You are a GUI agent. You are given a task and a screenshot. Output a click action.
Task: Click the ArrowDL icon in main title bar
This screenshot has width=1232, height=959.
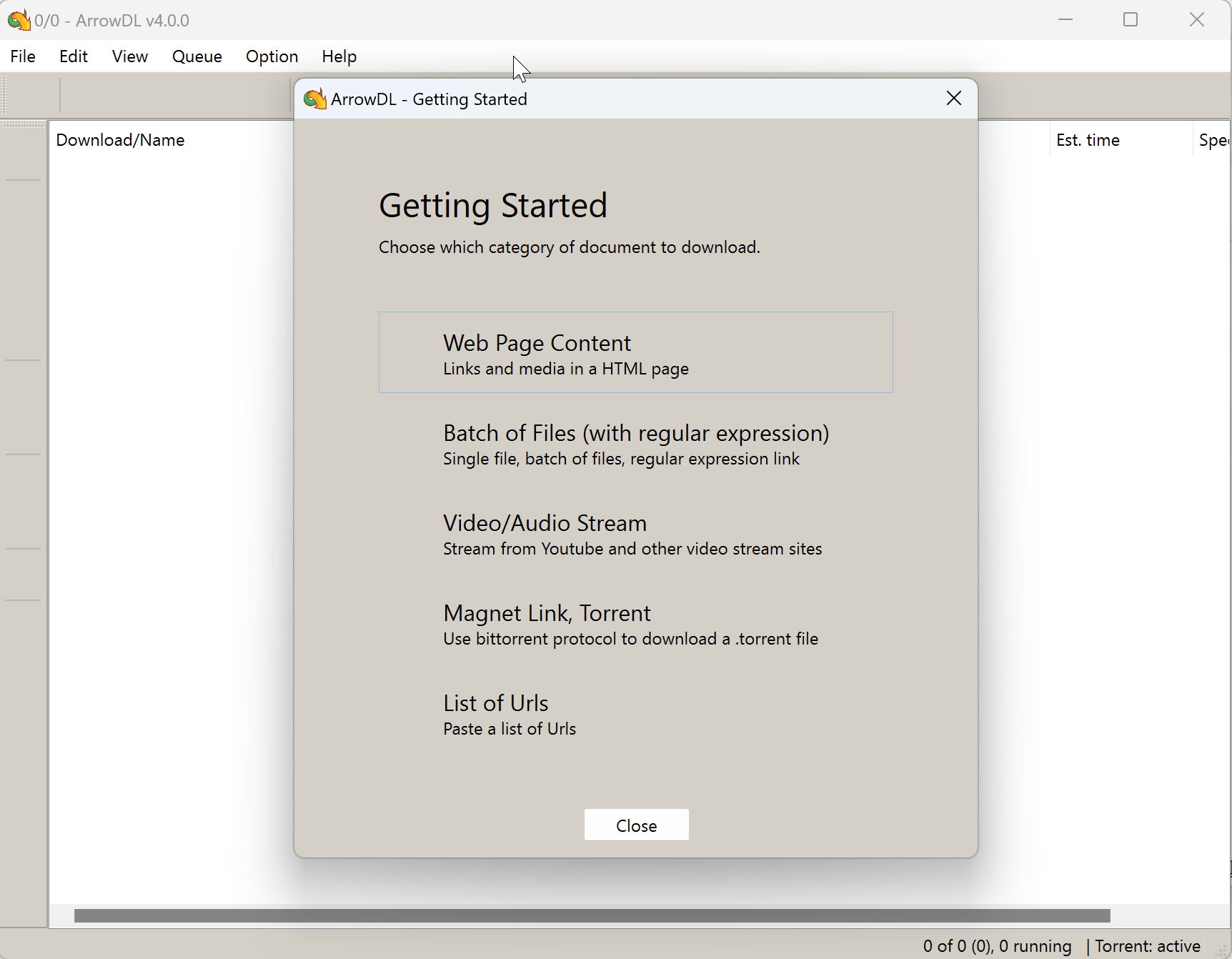pos(19,20)
